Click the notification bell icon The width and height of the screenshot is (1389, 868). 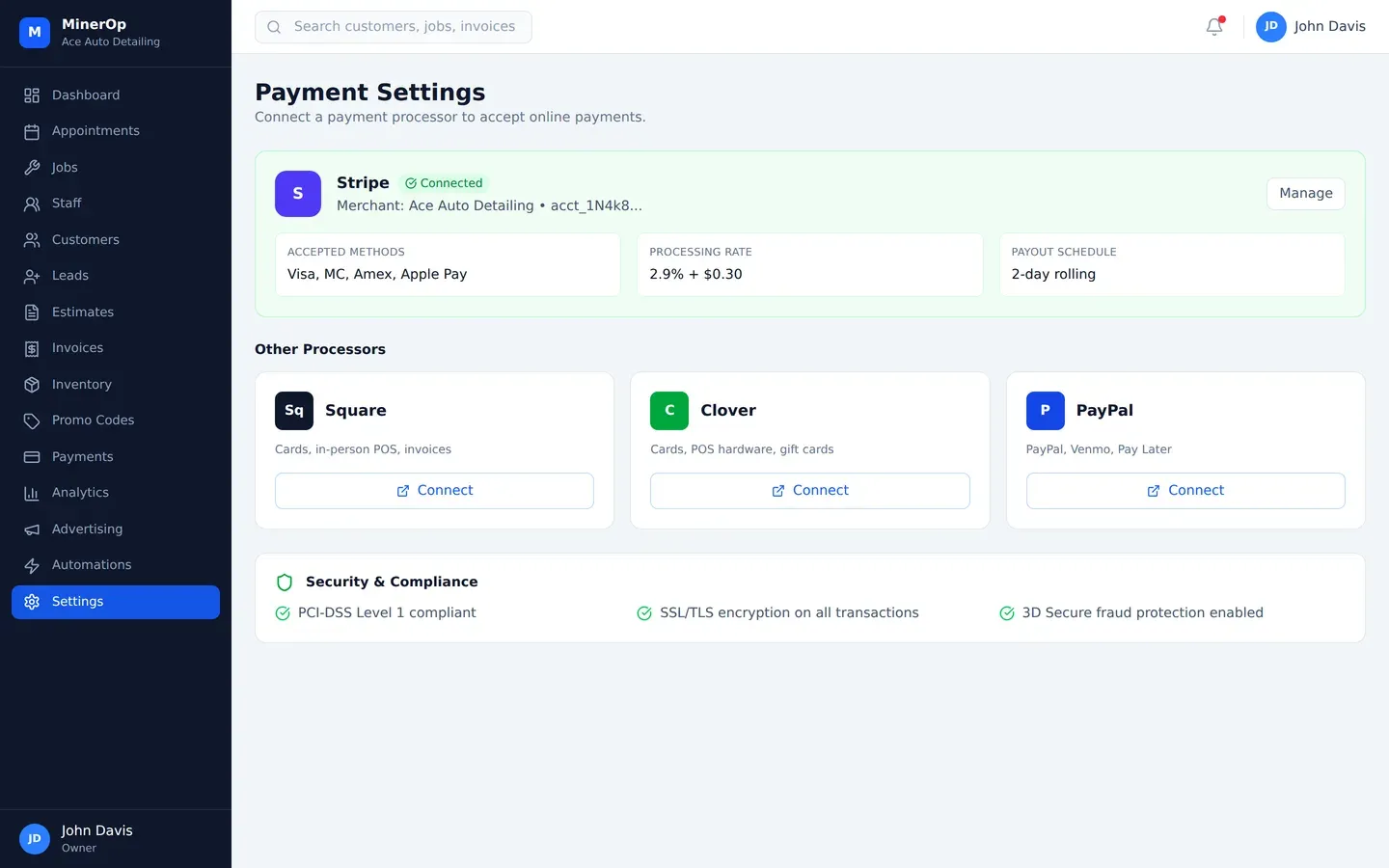1214,27
